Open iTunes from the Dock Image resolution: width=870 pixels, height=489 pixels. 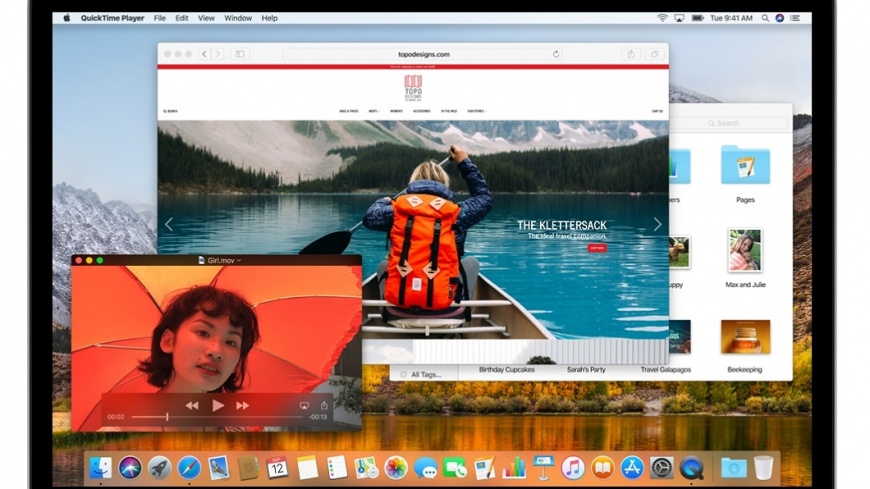tap(573, 468)
